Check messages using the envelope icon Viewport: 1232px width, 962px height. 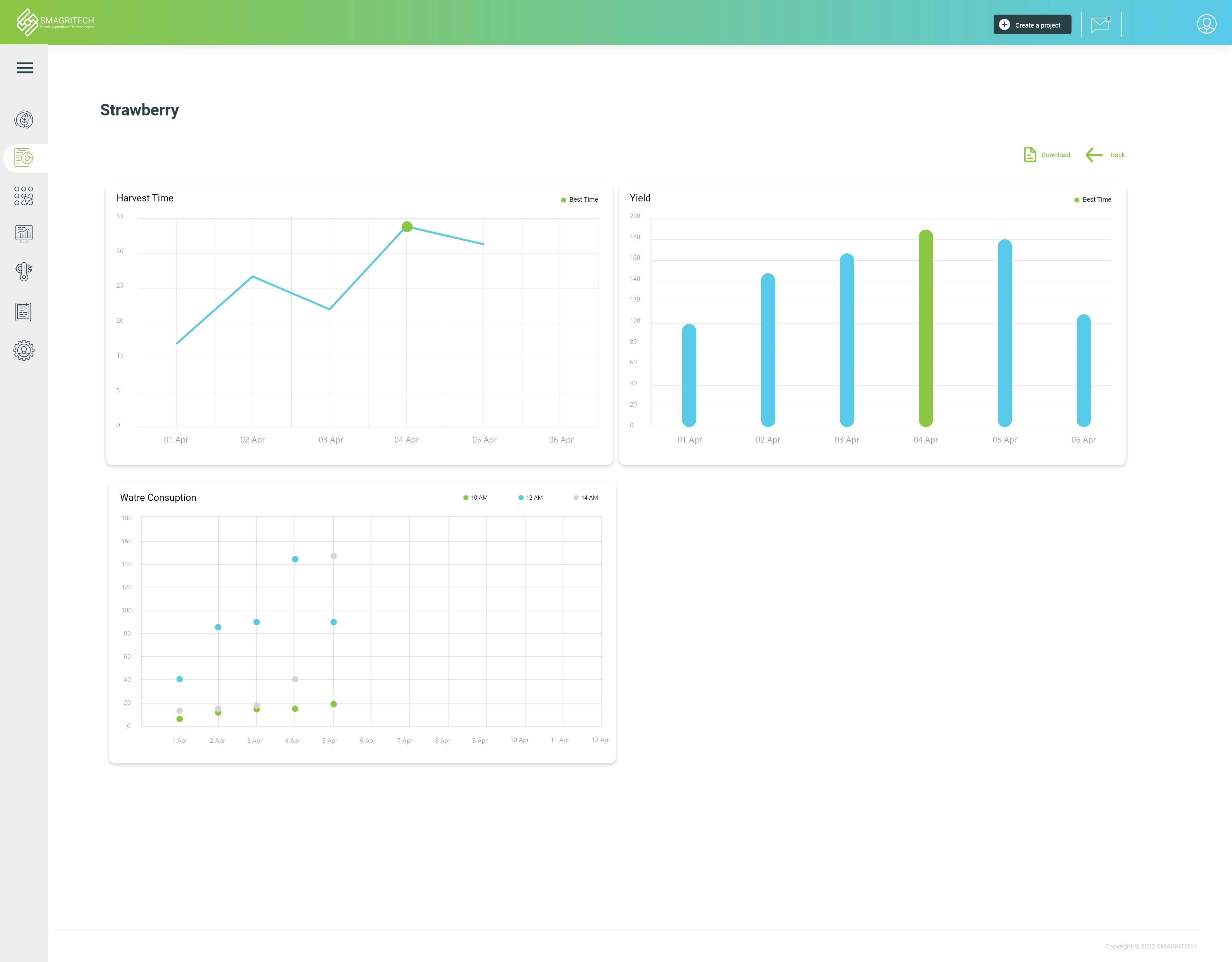point(1100,24)
